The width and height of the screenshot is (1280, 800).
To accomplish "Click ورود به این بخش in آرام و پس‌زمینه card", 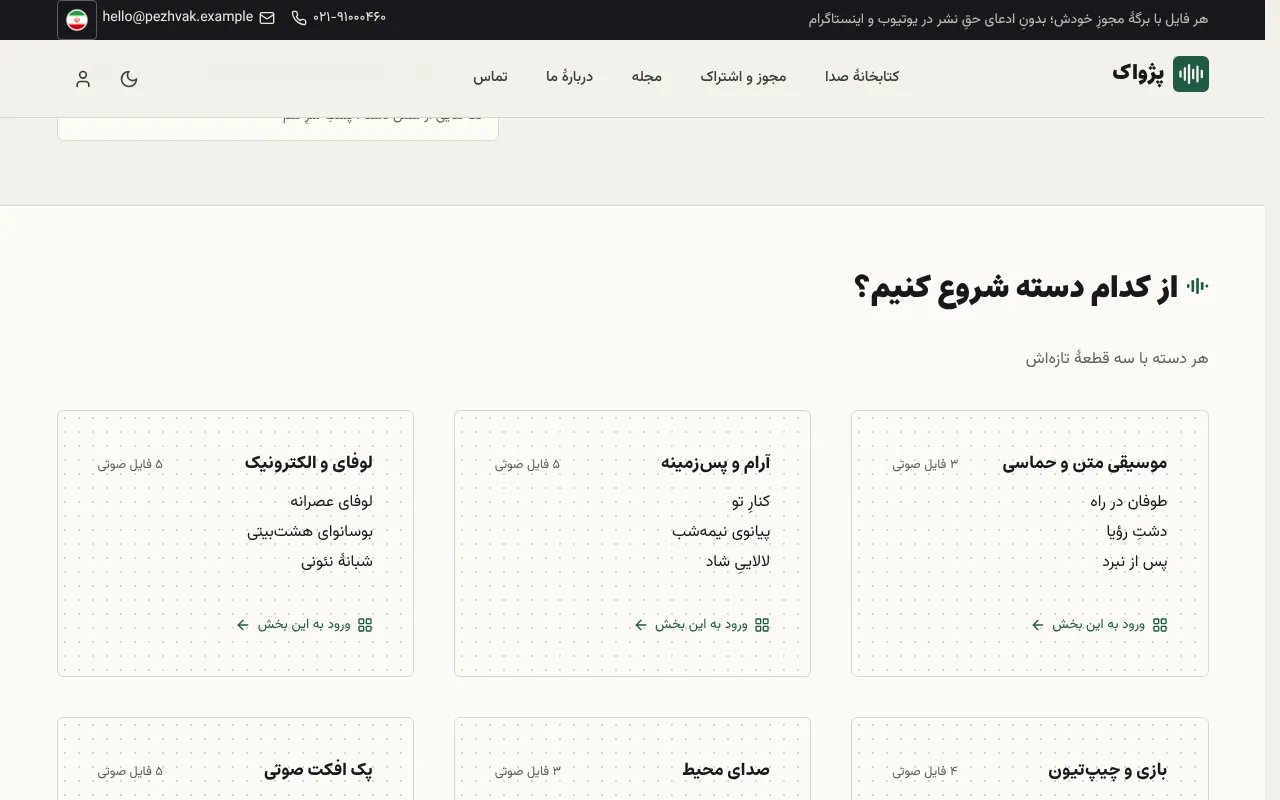I will click(701, 625).
